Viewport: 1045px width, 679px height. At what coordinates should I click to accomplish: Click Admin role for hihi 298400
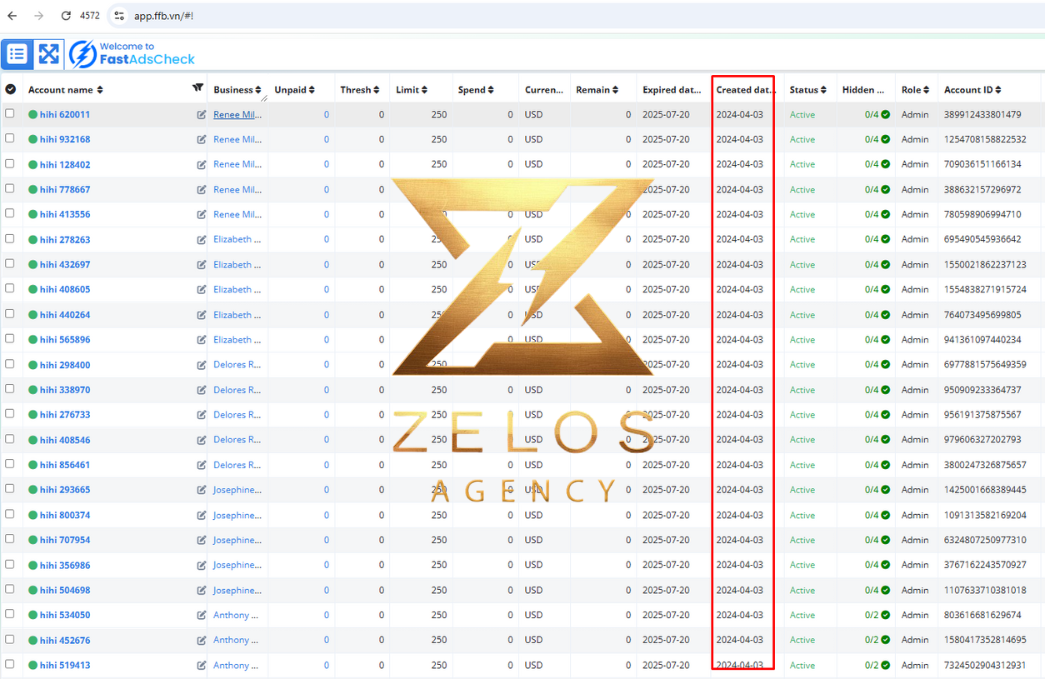915,364
